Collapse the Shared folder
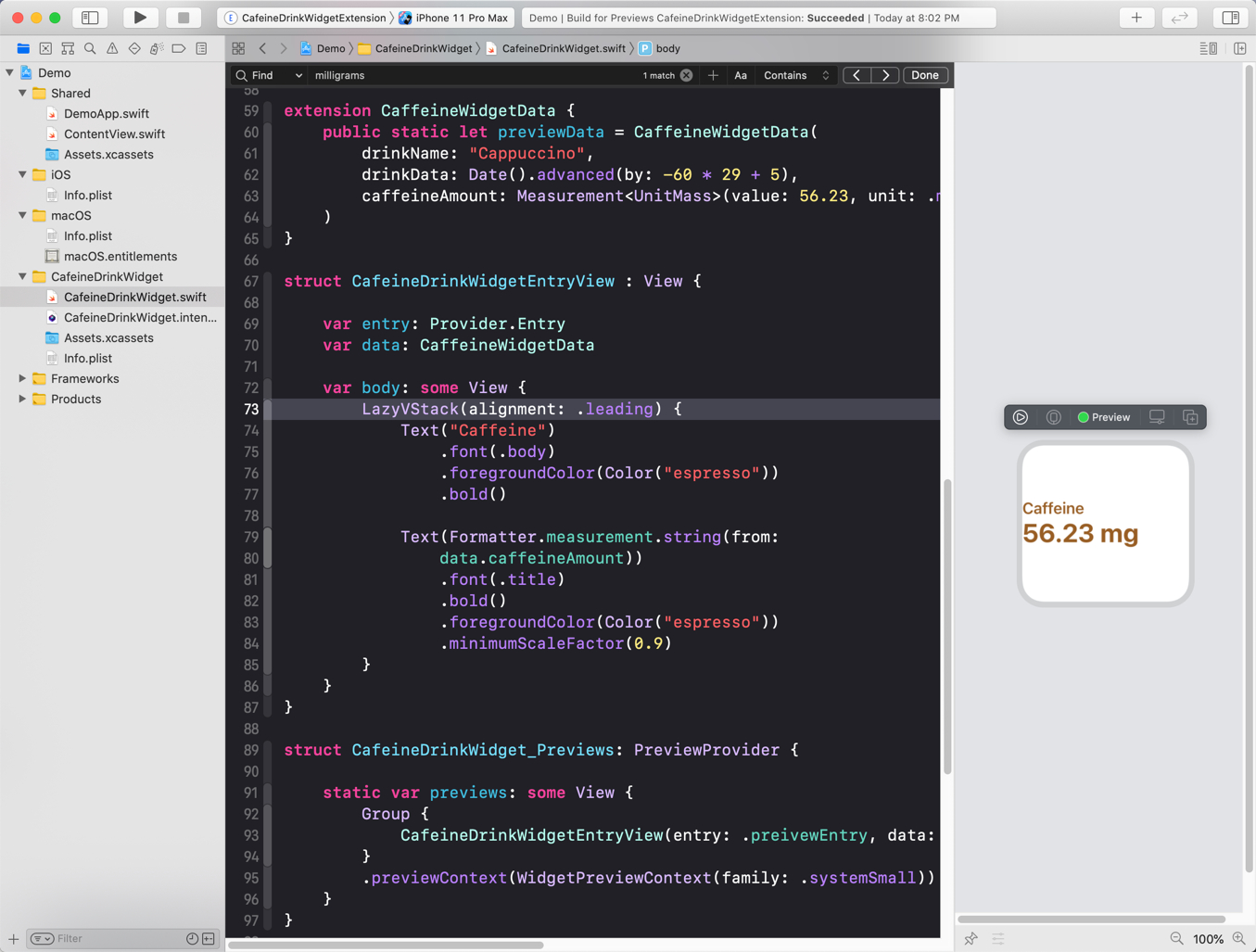Image resolution: width=1256 pixels, height=952 pixels. pyautogui.click(x=22, y=93)
